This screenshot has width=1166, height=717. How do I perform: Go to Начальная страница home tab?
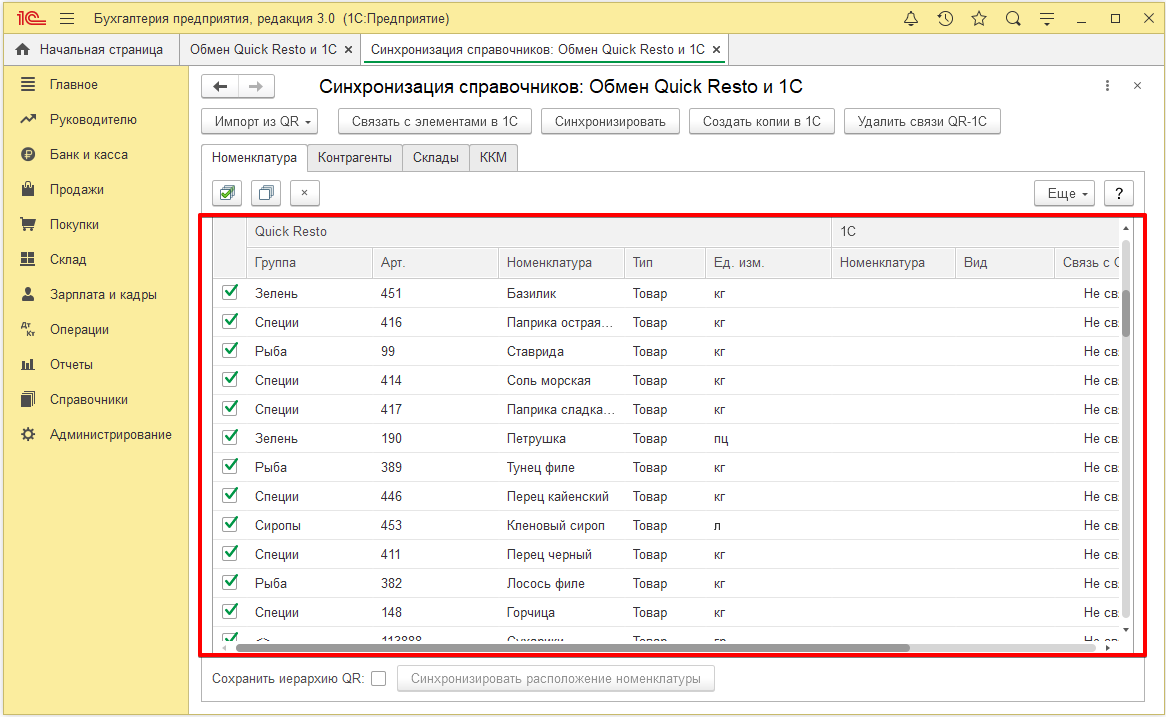(x=91, y=50)
